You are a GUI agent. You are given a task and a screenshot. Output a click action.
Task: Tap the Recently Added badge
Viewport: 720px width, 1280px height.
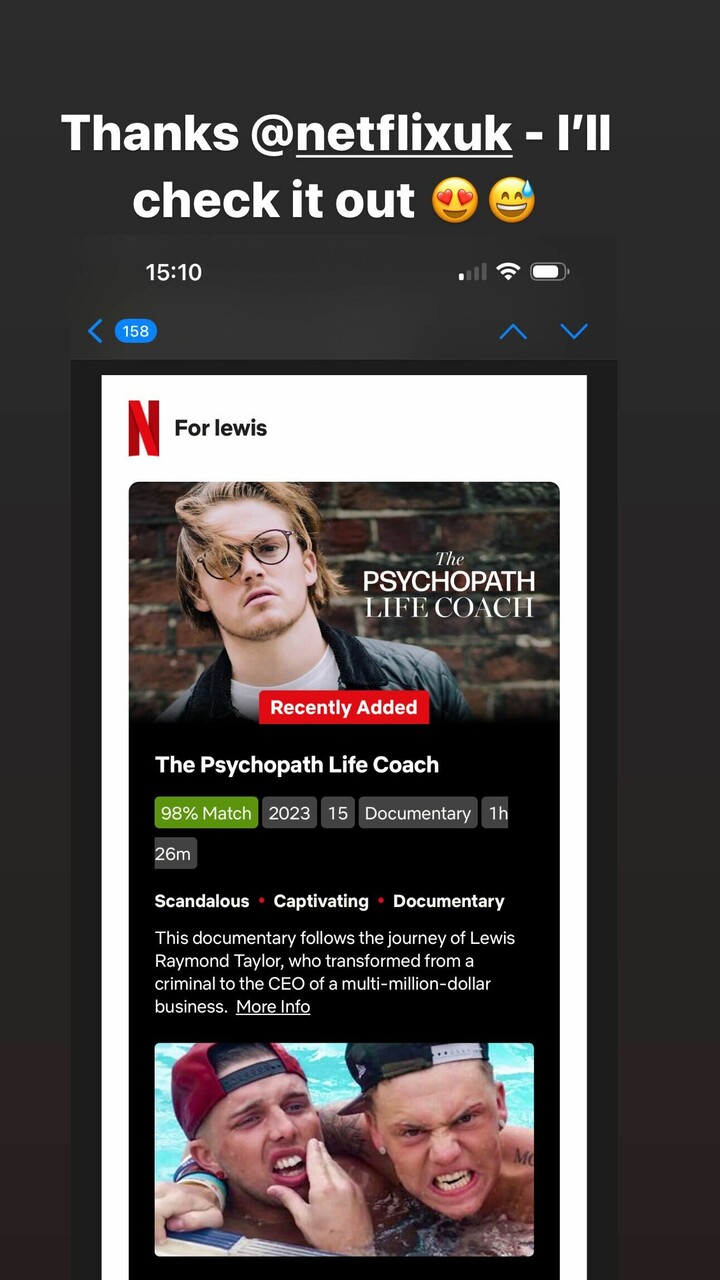coord(344,707)
